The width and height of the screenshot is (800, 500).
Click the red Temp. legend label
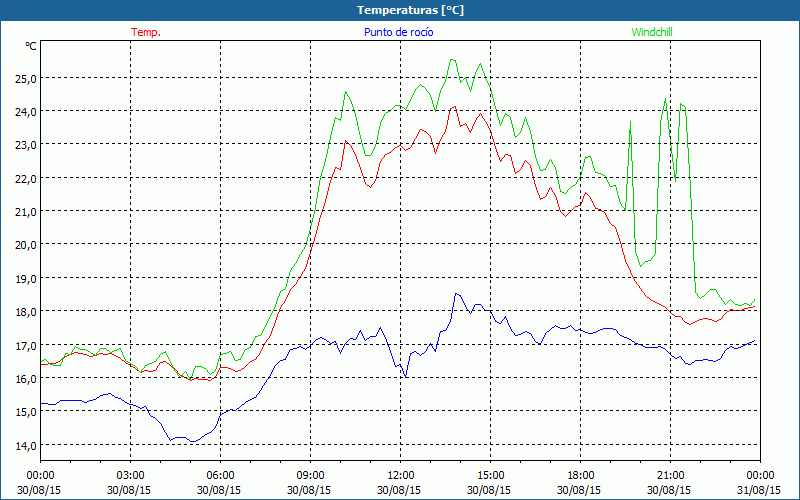(146, 32)
